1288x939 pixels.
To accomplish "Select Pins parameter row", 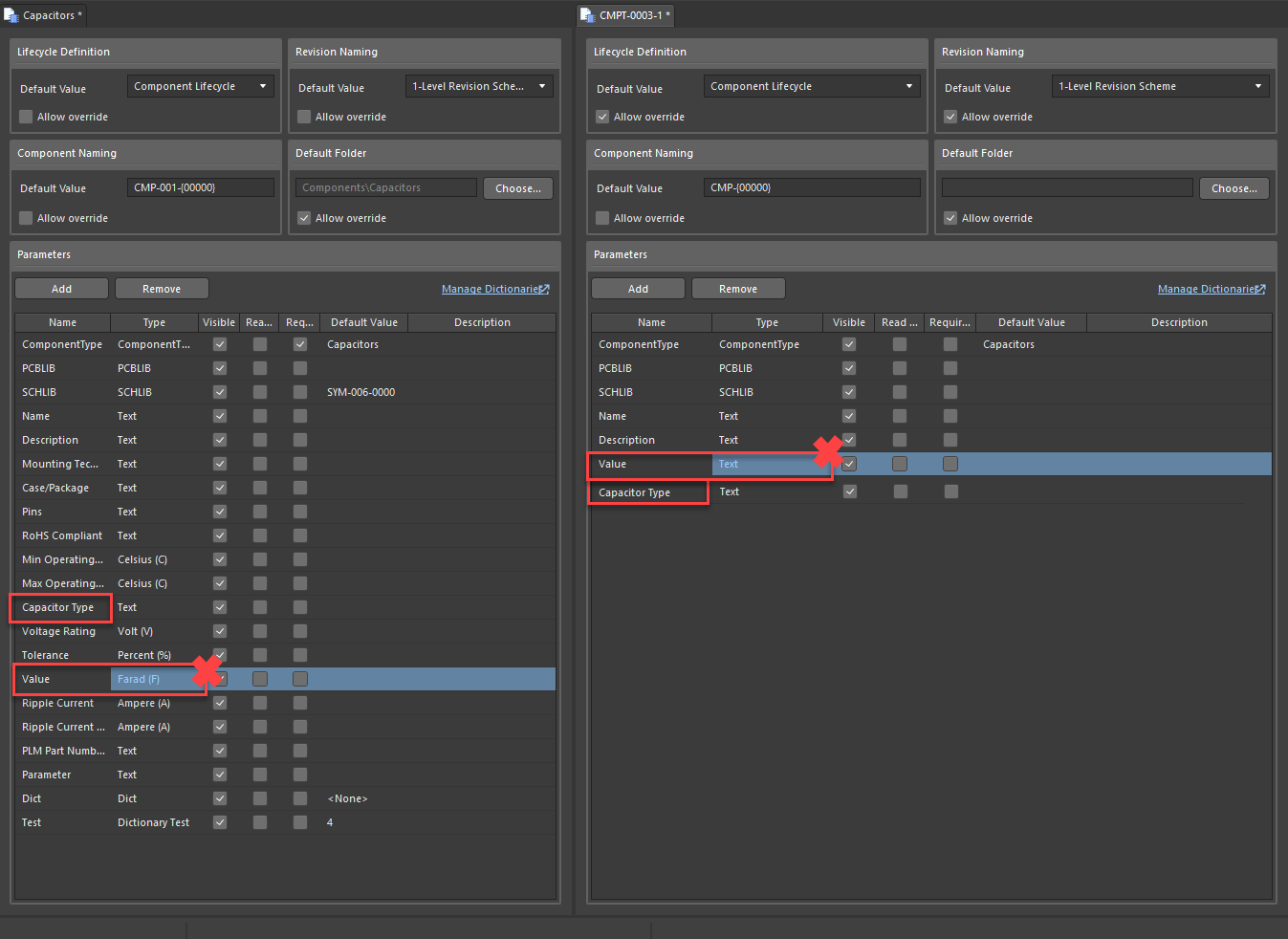I will tap(285, 512).
